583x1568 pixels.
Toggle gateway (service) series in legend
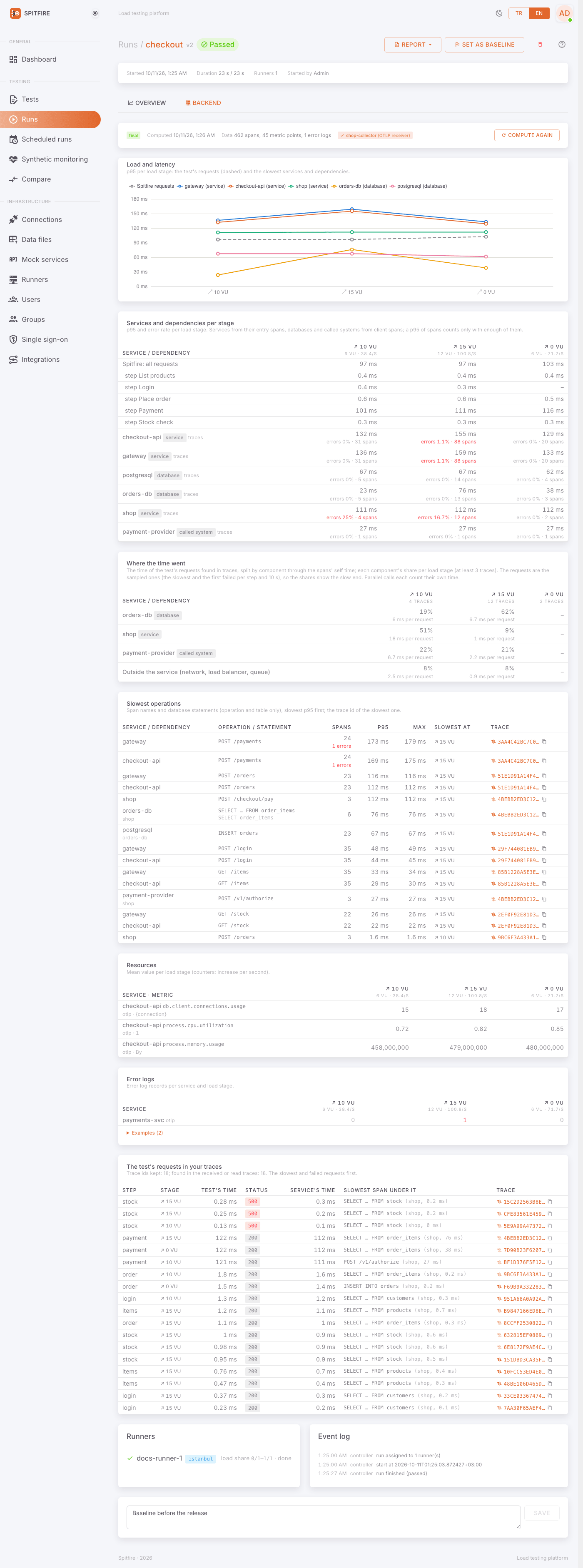pos(200,186)
